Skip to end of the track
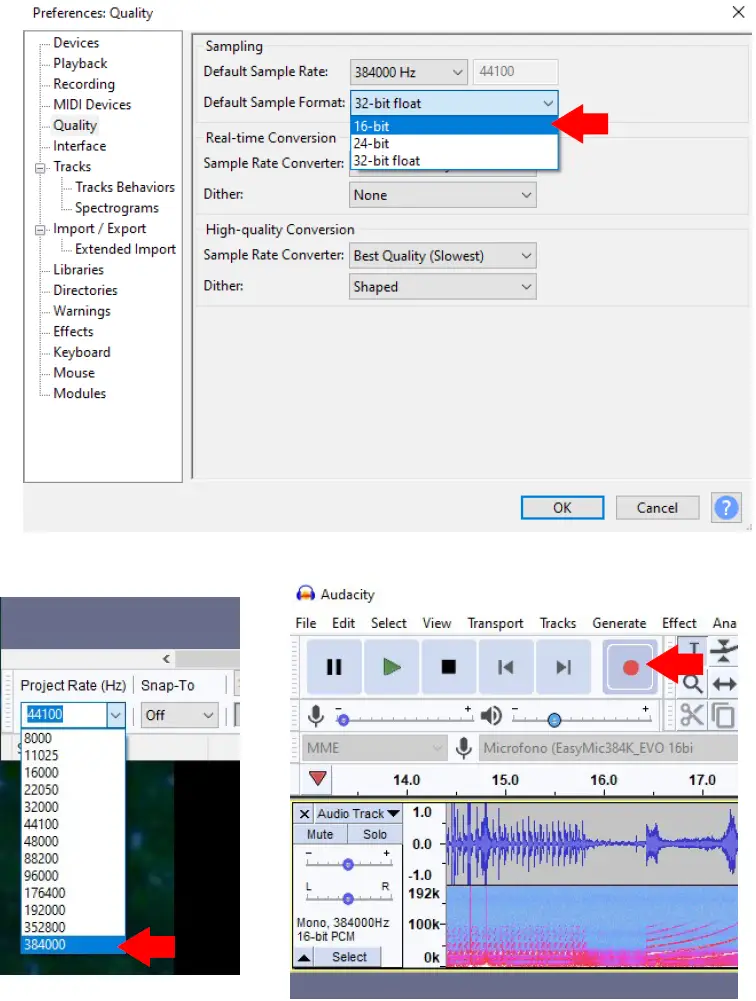This screenshot has width=756, height=1001. point(563,667)
